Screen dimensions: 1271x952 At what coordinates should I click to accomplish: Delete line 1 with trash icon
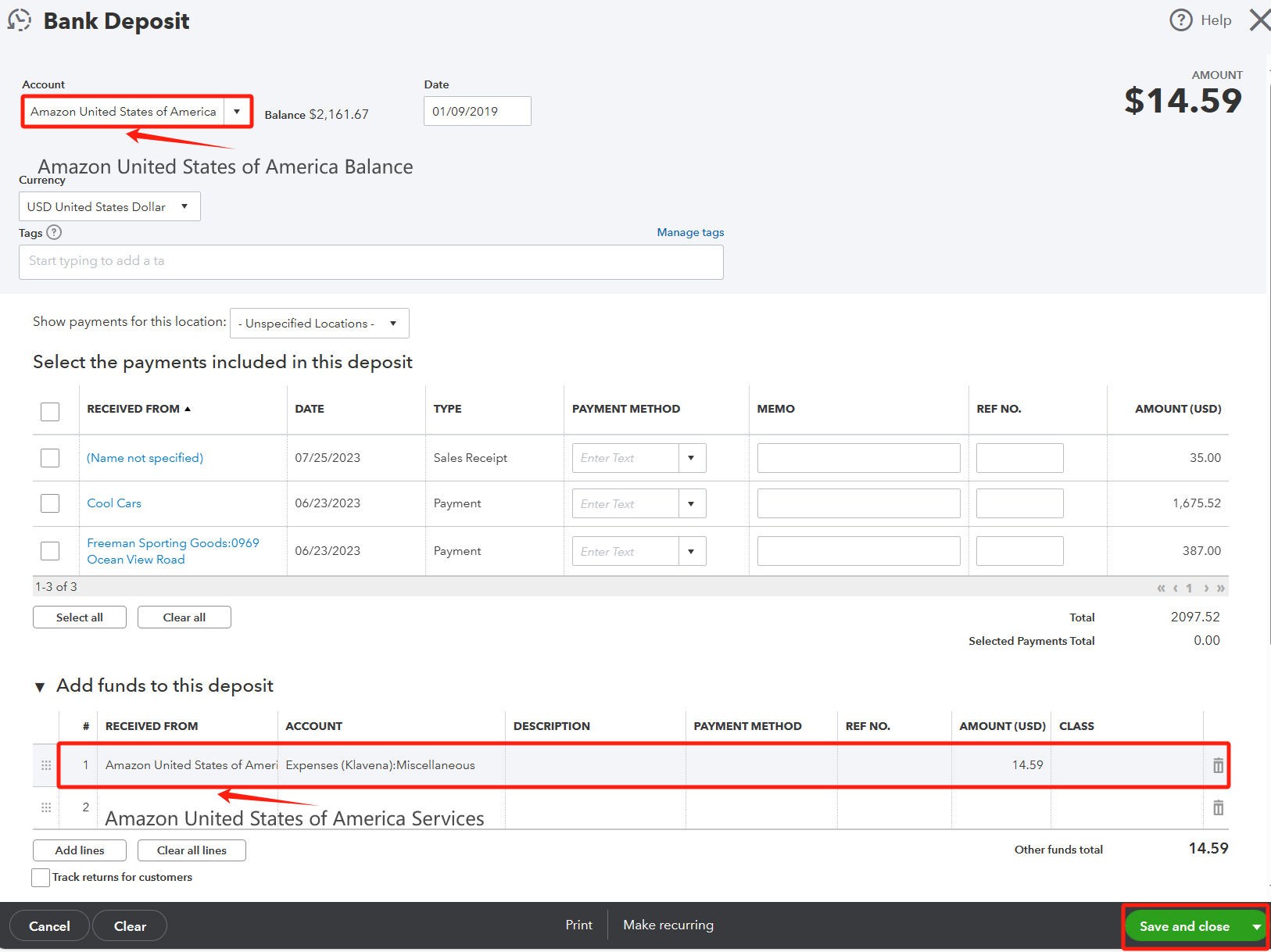coord(1218,765)
